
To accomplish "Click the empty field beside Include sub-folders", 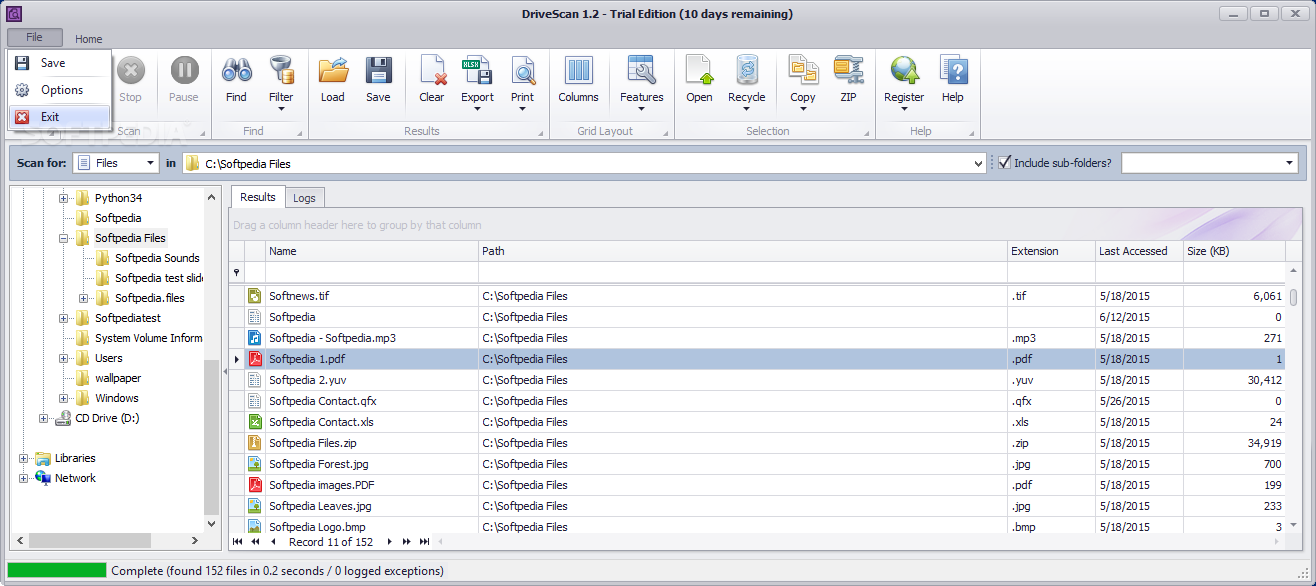I will coord(1209,163).
